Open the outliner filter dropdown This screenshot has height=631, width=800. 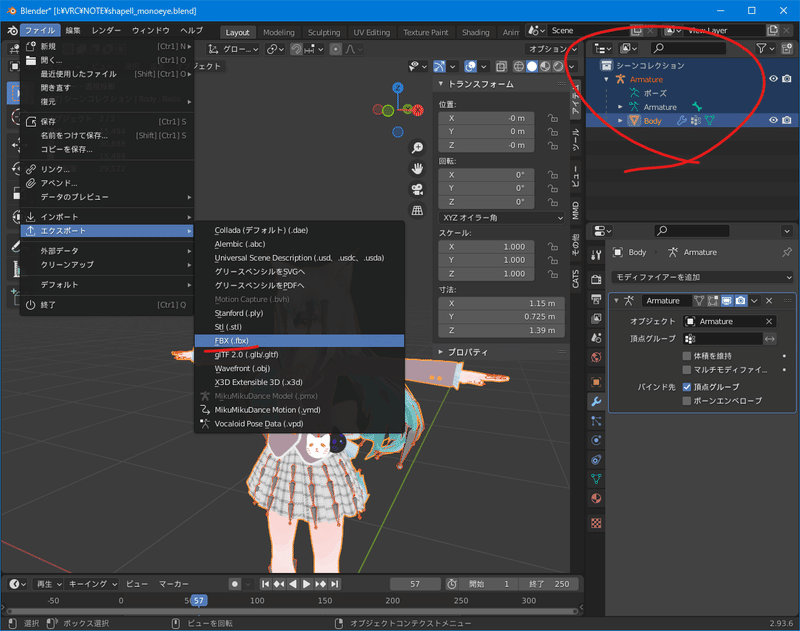pos(765,48)
